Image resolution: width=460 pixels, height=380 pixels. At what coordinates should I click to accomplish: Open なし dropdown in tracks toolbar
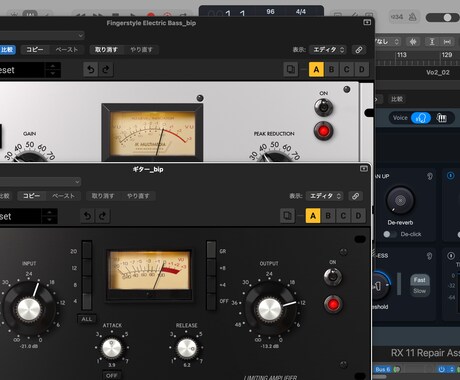point(388,42)
